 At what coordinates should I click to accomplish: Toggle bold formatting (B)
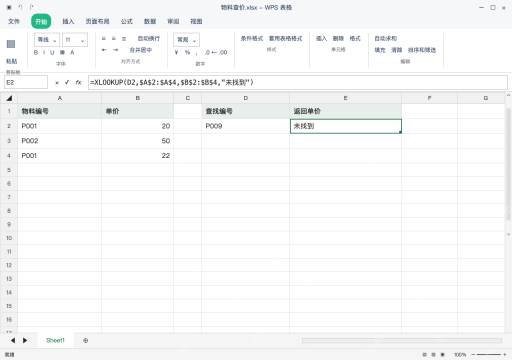pyautogui.click(x=36, y=53)
